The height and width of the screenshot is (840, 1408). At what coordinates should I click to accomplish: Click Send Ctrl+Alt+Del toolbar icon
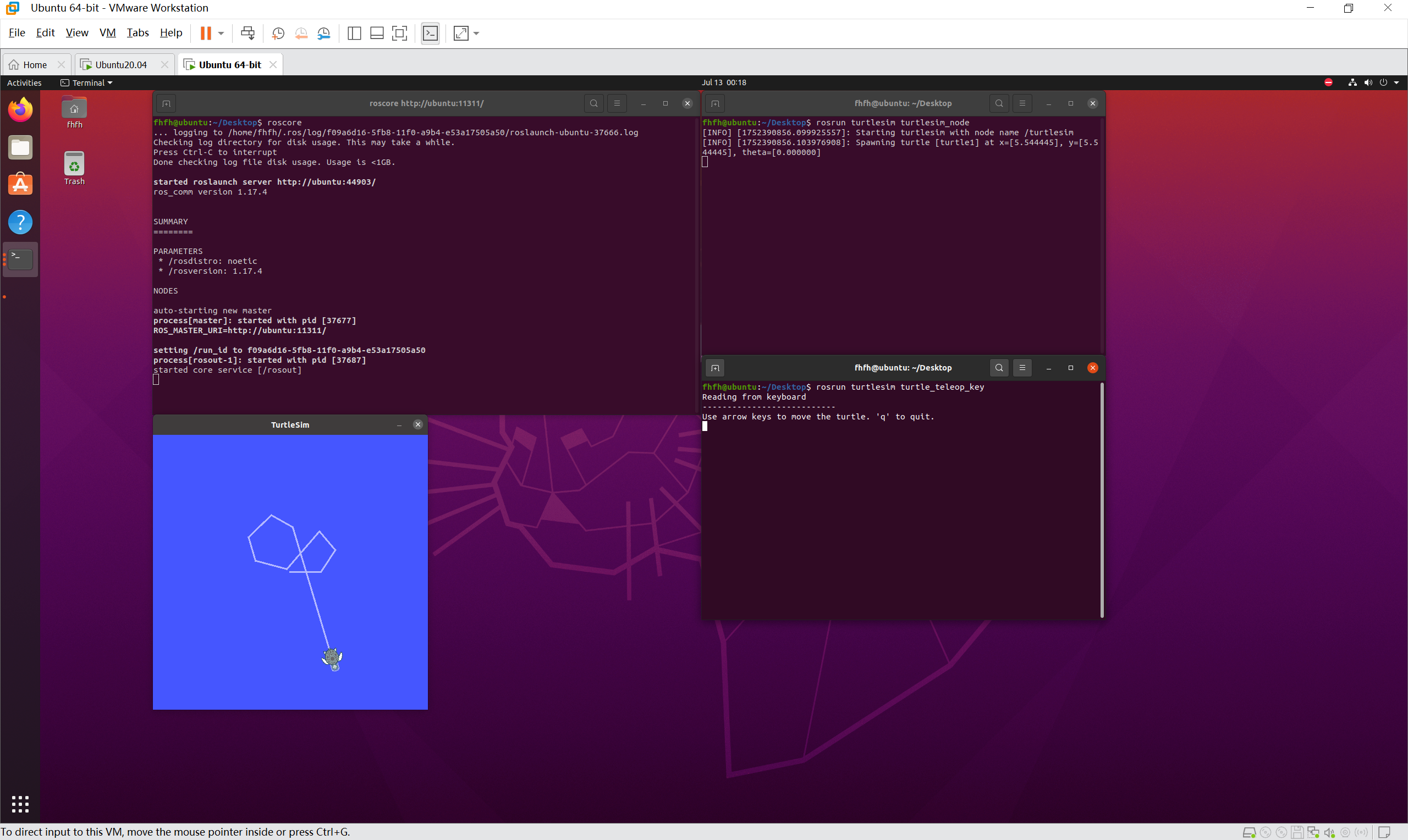coord(248,34)
